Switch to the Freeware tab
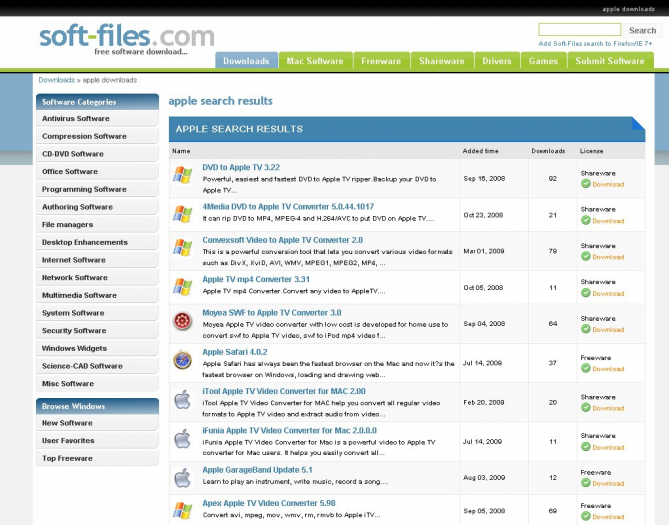 [x=381, y=61]
